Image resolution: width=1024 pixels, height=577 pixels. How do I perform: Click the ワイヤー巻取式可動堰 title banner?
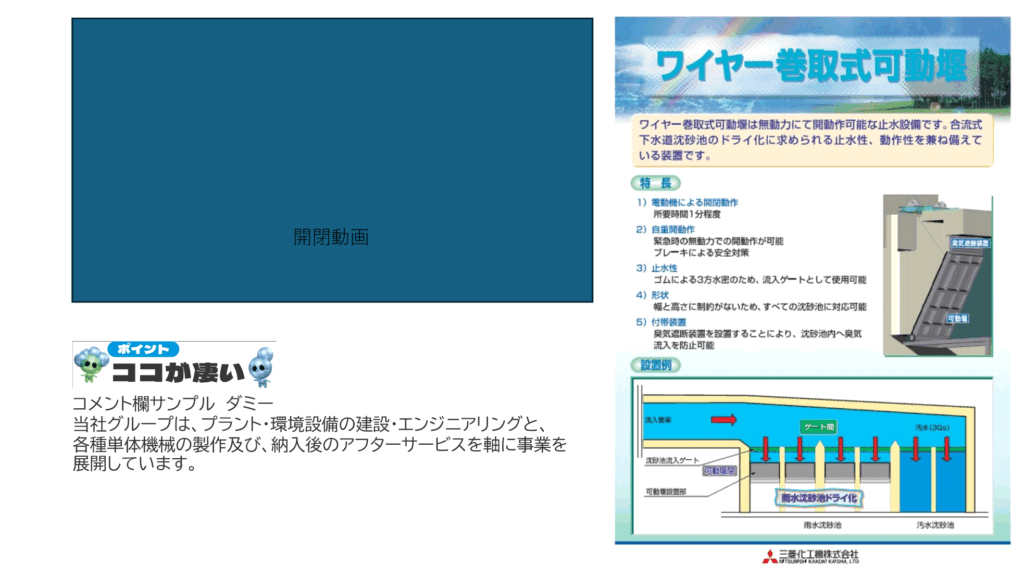pyautogui.click(x=812, y=66)
